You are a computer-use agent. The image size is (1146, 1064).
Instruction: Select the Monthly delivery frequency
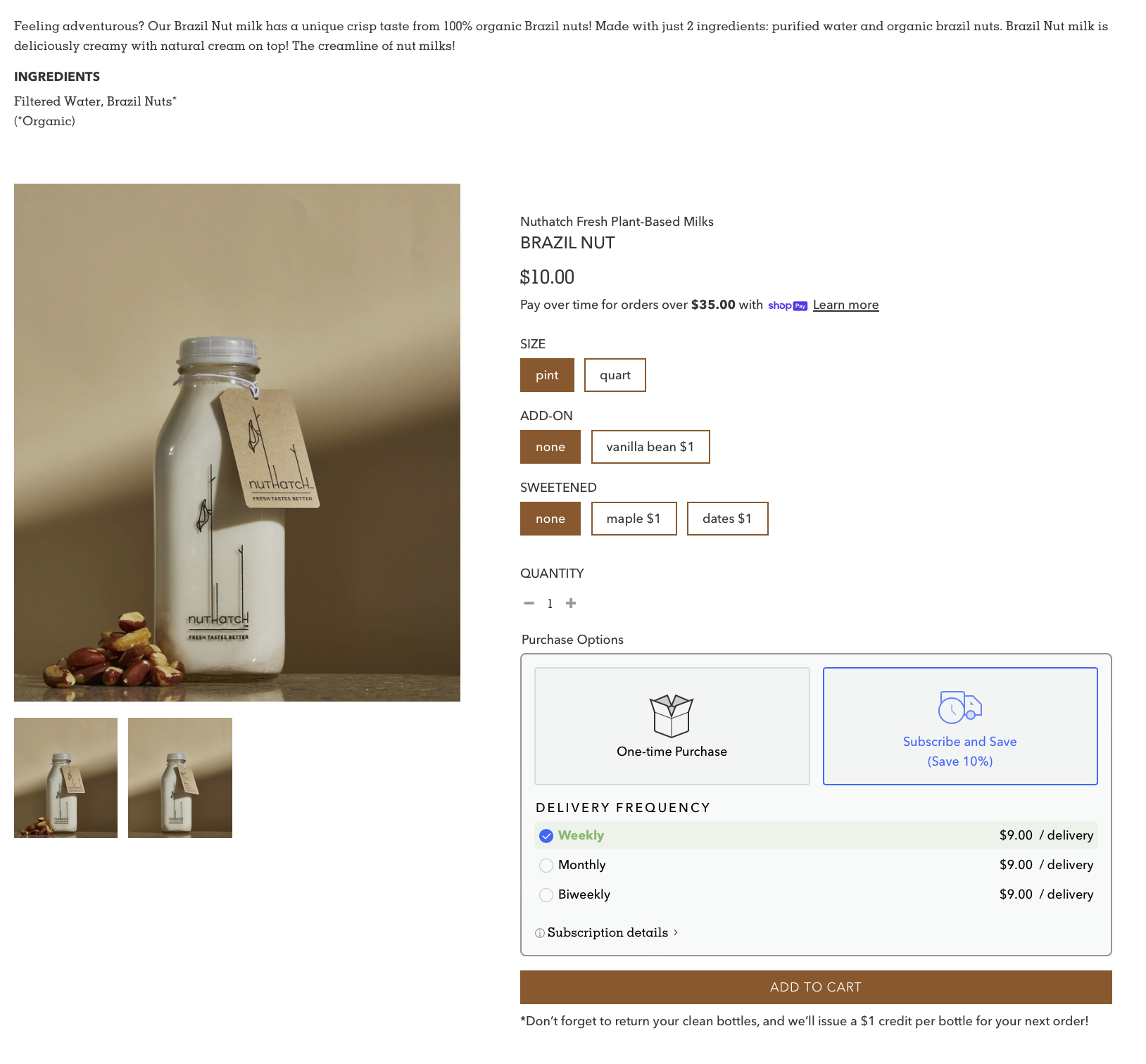(x=816, y=865)
